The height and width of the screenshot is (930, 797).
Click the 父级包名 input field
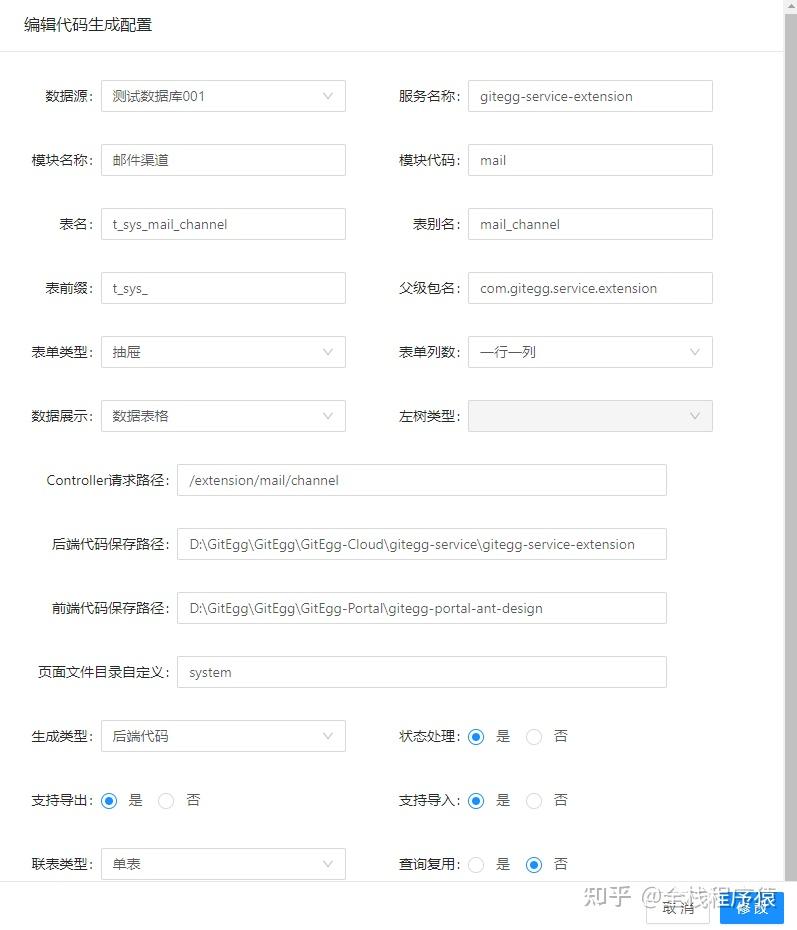click(590, 288)
